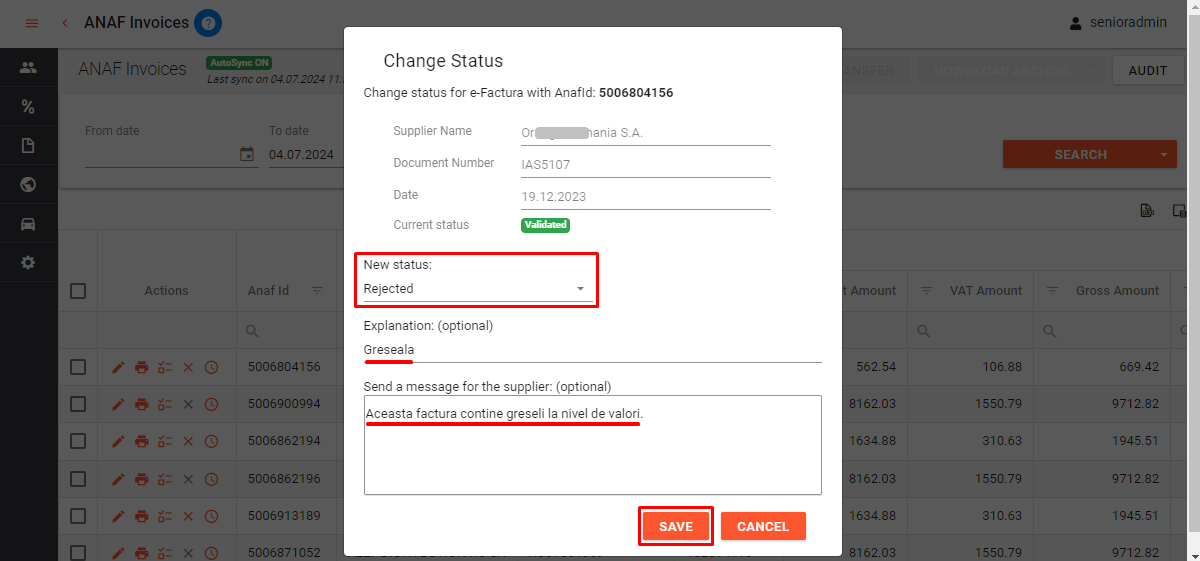Open Gross Amount column filter menu
Image resolution: width=1200 pixels, height=561 pixels.
coord(1052,291)
